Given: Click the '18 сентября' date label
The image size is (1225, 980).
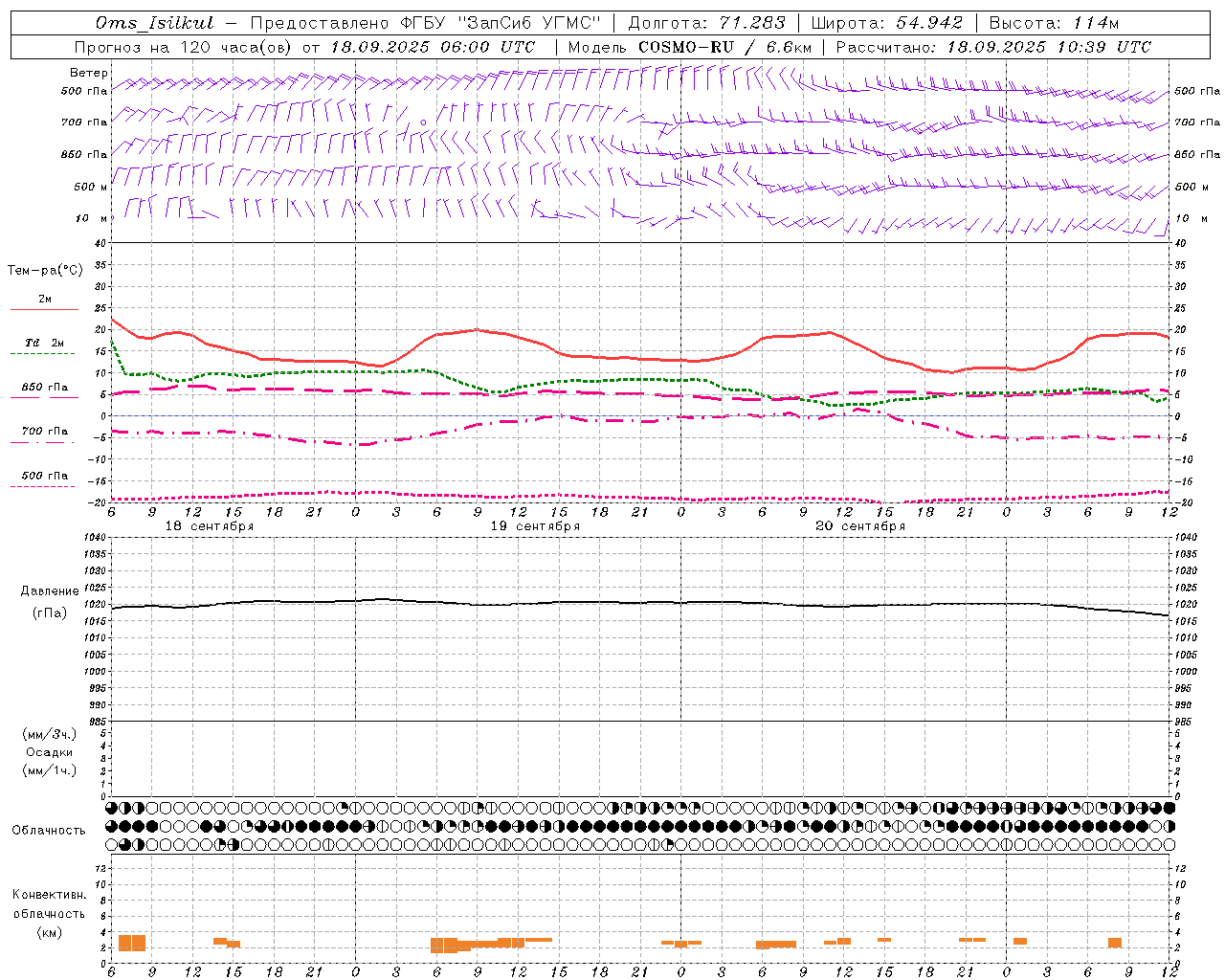Looking at the screenshot, I should [x=210, y=526].
